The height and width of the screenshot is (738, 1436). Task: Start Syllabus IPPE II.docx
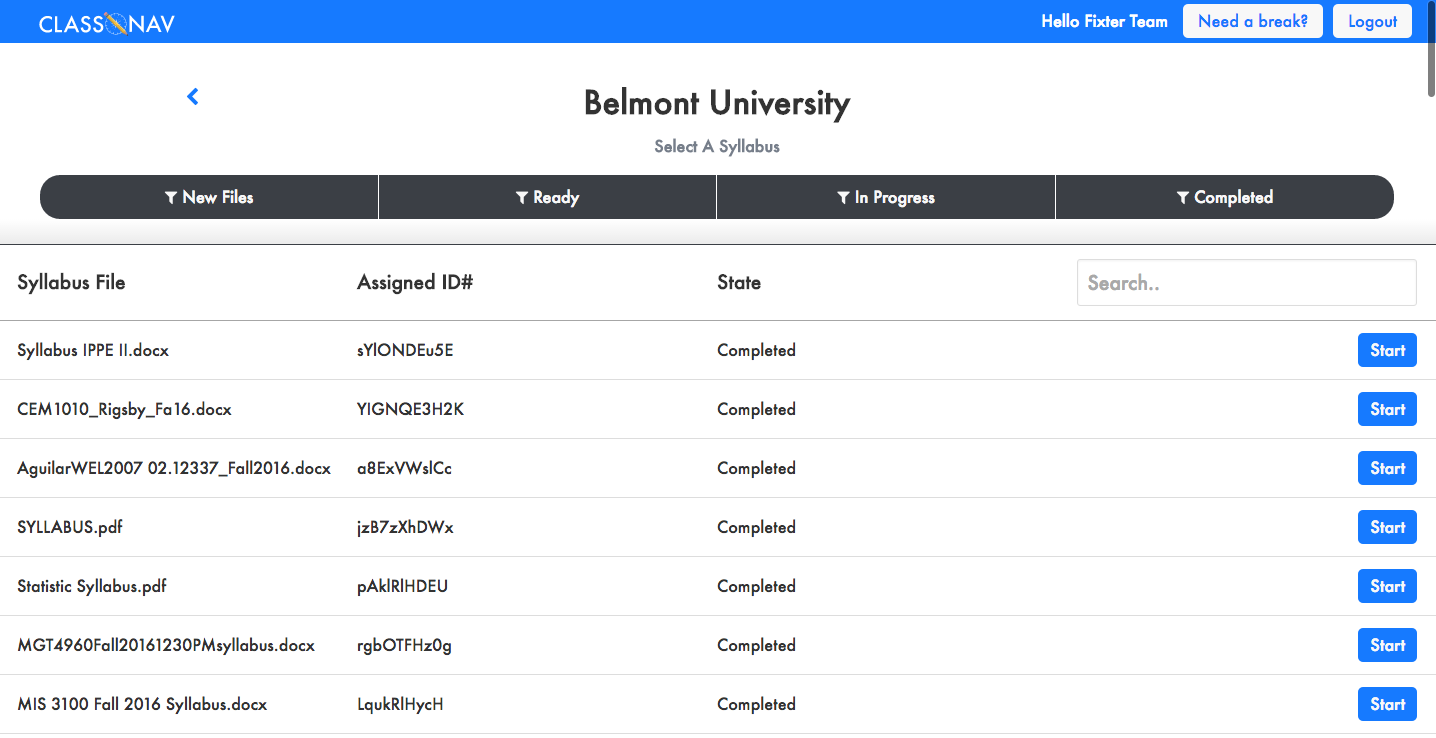pyautogui.click(x=1387, y=350)
